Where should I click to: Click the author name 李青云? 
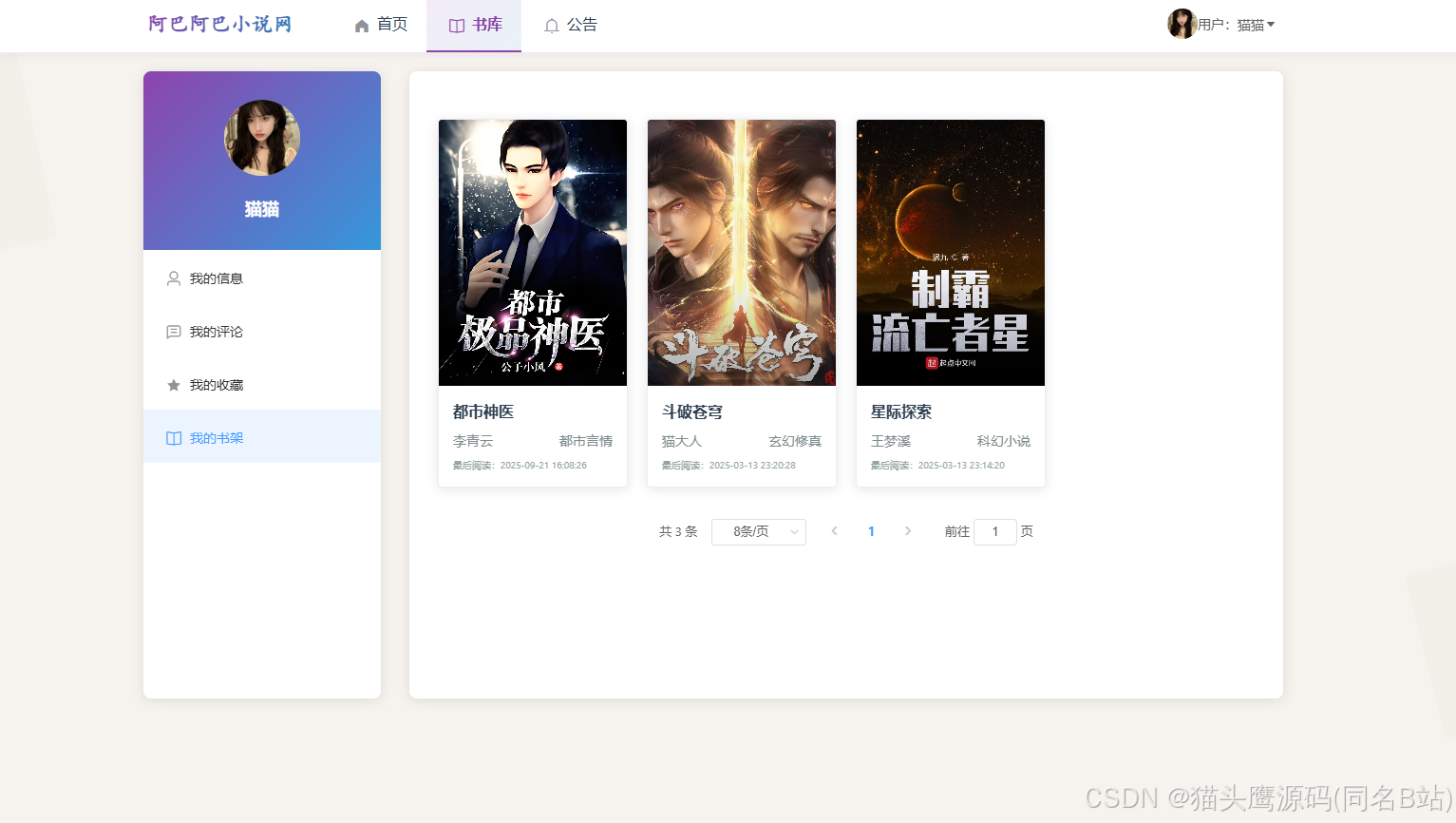(x=473, y=441)
